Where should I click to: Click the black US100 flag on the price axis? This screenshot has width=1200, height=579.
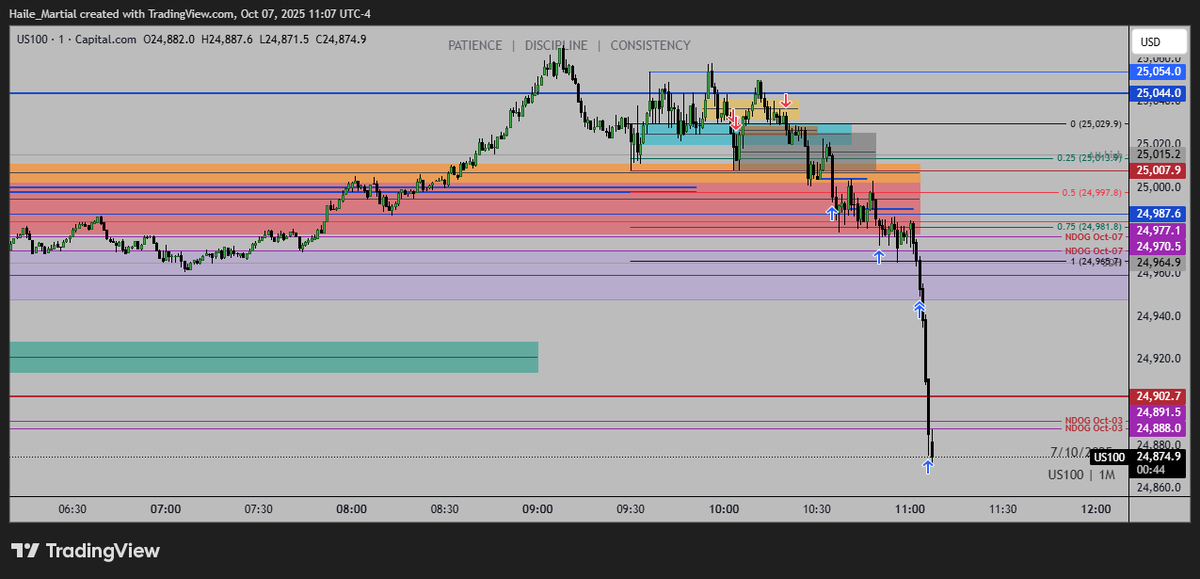[x=1110, y=456]
